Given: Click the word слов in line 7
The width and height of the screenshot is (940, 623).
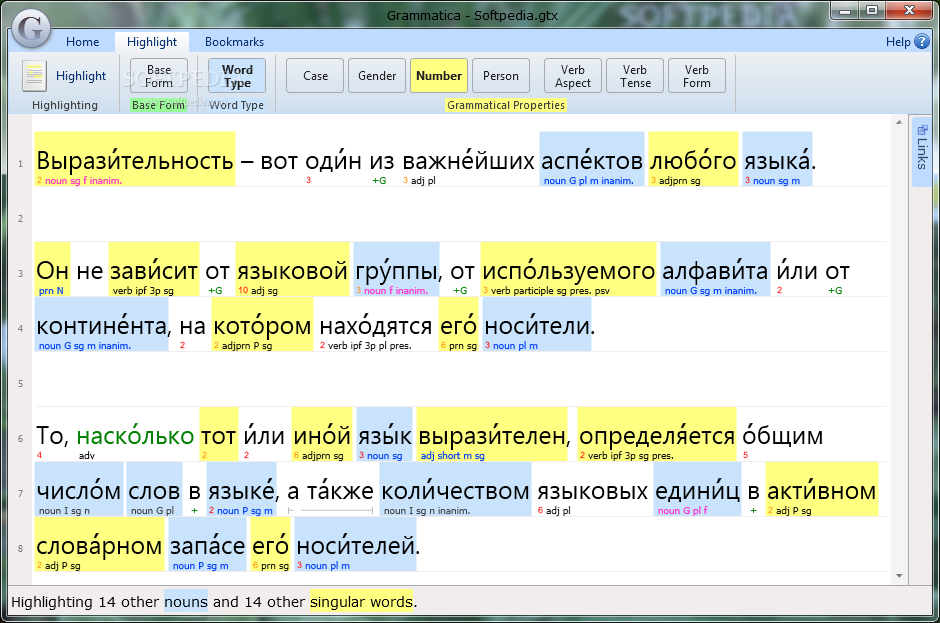Looking at the screenshot, I should (154, 491).
